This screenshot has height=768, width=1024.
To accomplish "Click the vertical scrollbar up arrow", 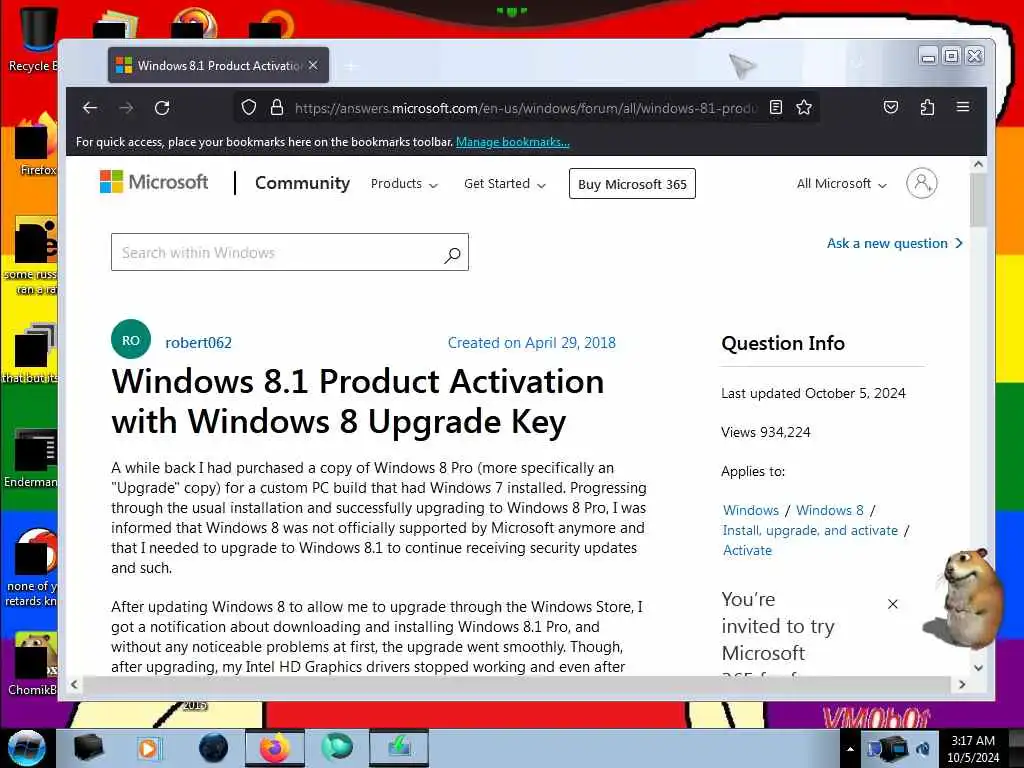I will pos(978,165).
